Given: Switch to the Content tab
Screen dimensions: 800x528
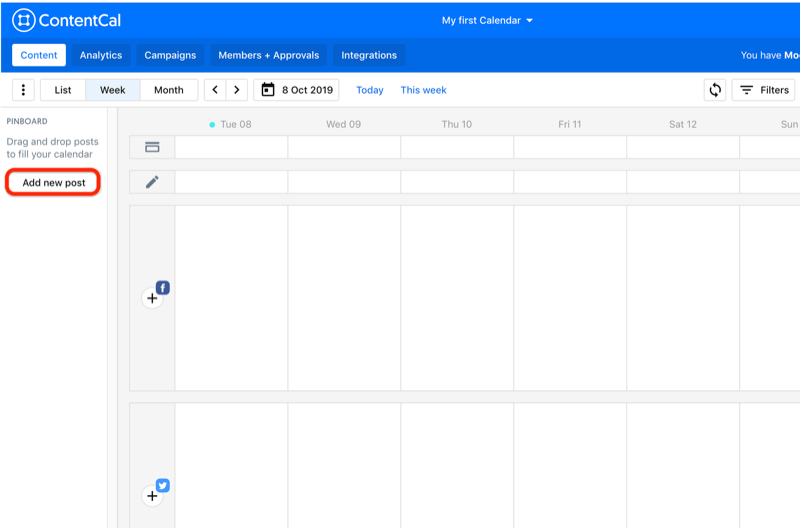Looking at the screenshot, I should pos(39,55).
